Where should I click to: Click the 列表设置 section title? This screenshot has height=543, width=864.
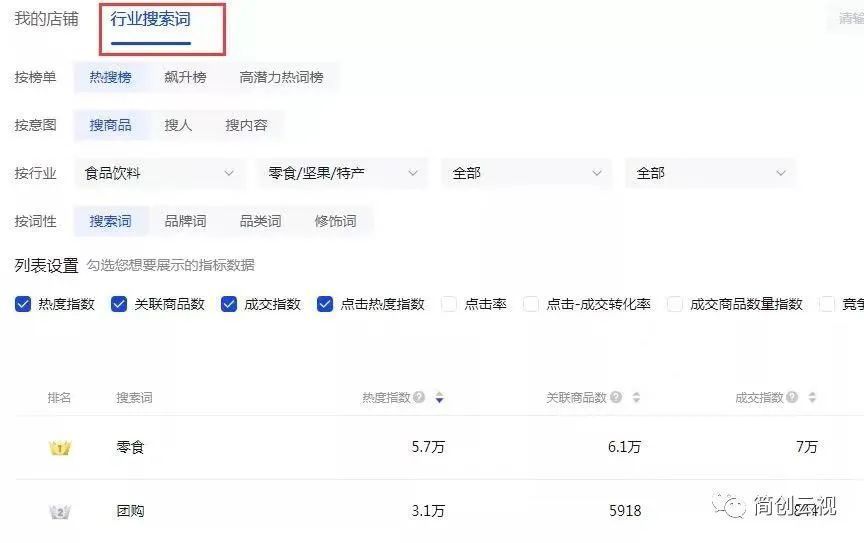pyautogui.click(x=46, y=266)
